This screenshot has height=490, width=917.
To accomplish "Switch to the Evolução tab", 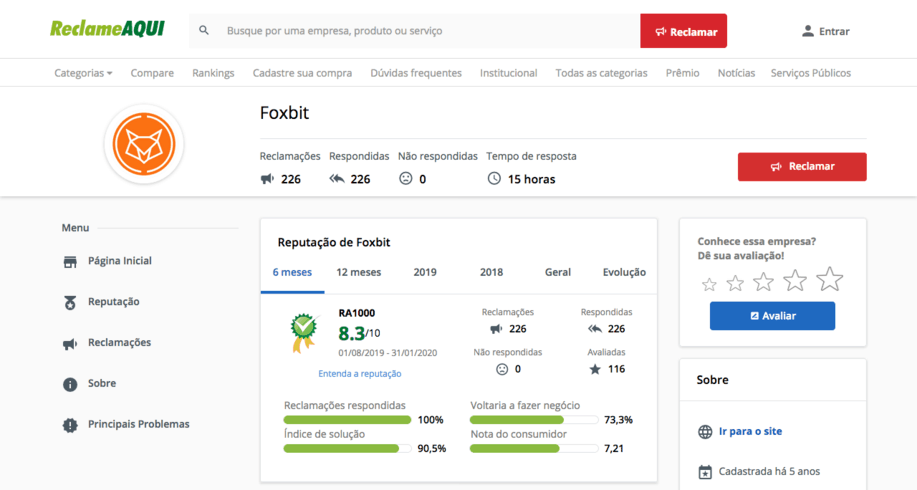I will 624,272.
